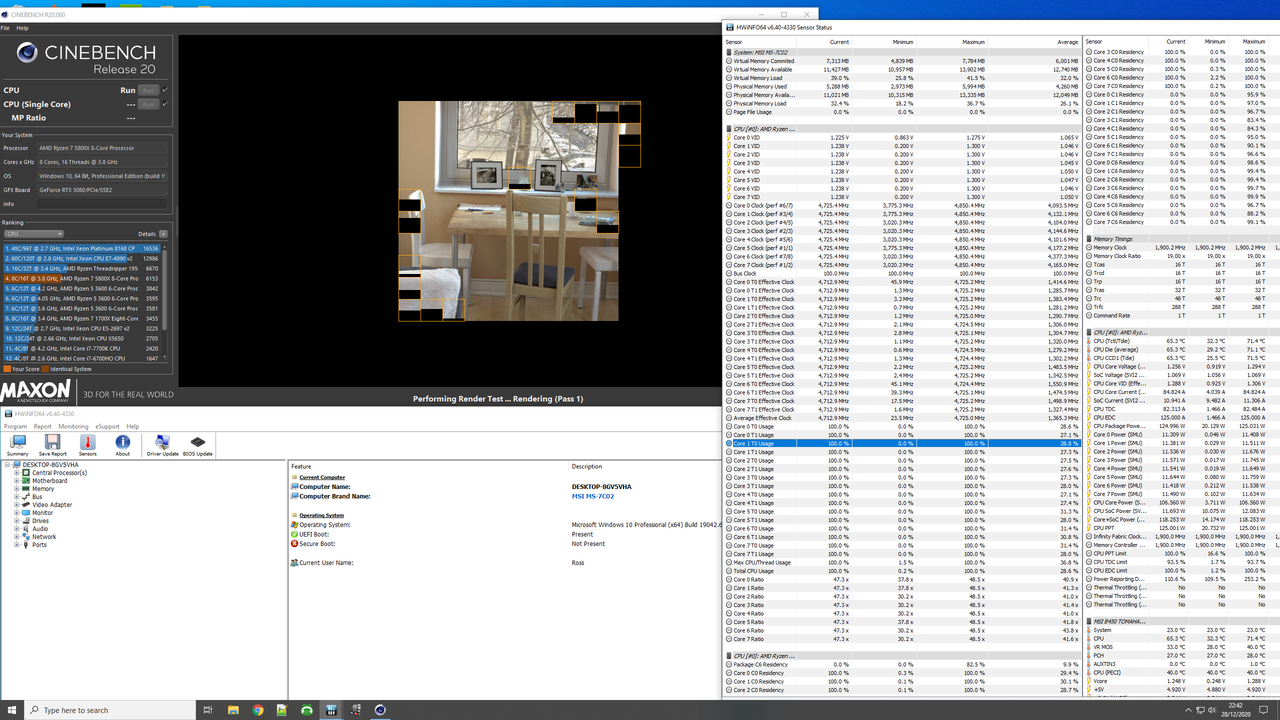Select the Intel Core i7-7700K ranking row

click(84, 348)
